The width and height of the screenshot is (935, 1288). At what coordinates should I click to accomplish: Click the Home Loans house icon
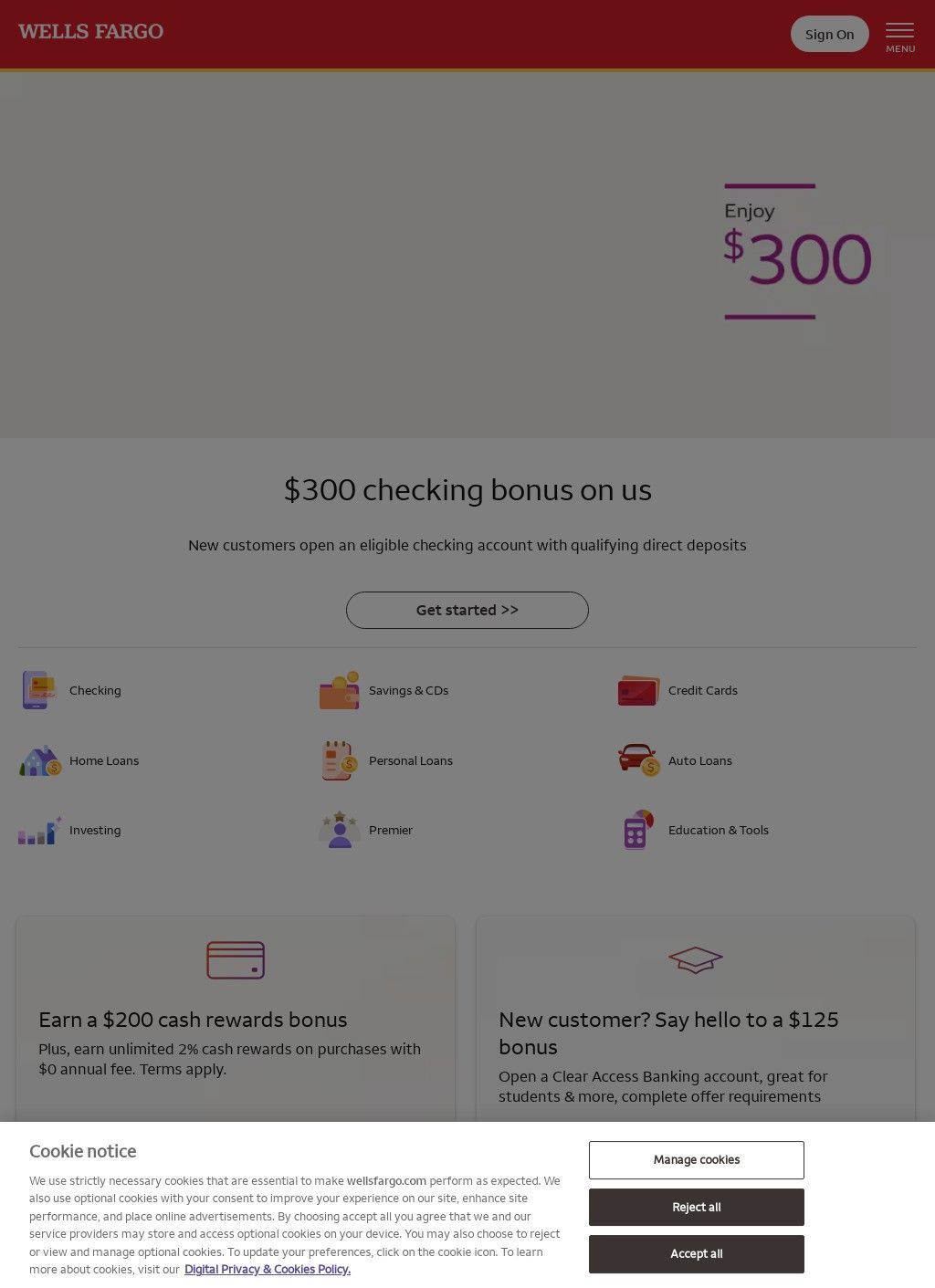tap(39, 760)
